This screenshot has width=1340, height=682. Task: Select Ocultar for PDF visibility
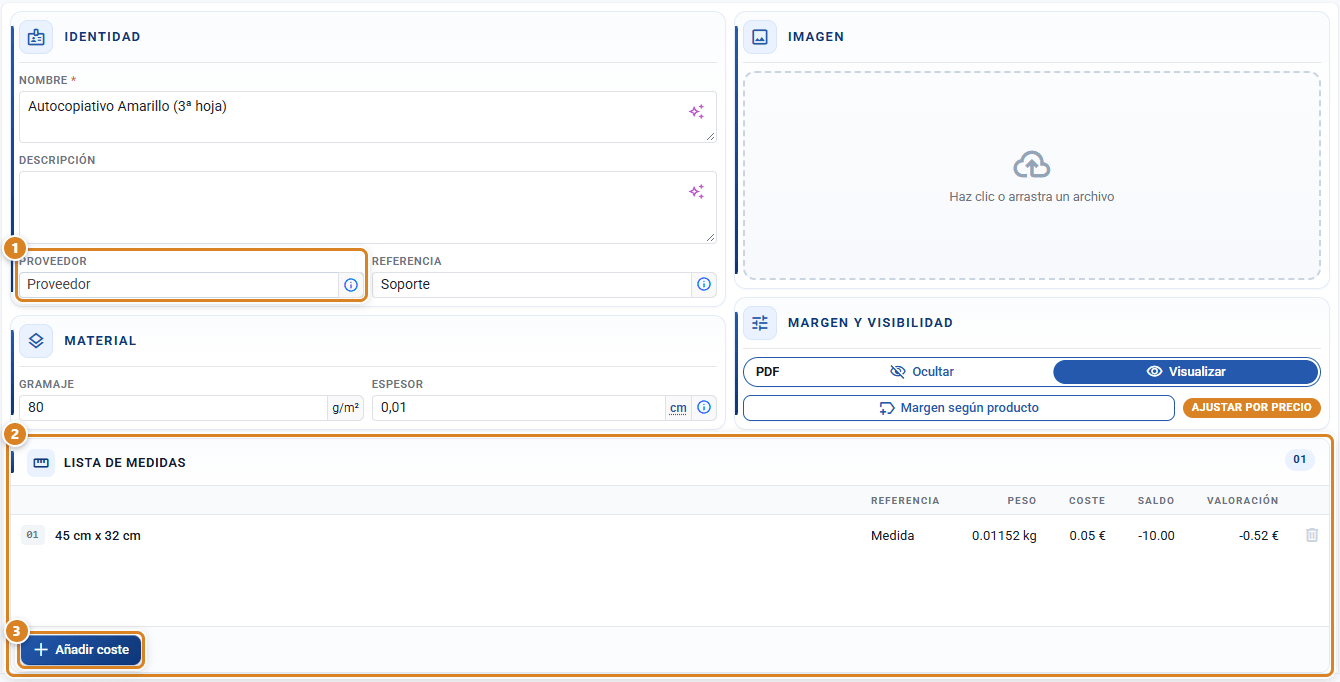click(x=922, y=372)
